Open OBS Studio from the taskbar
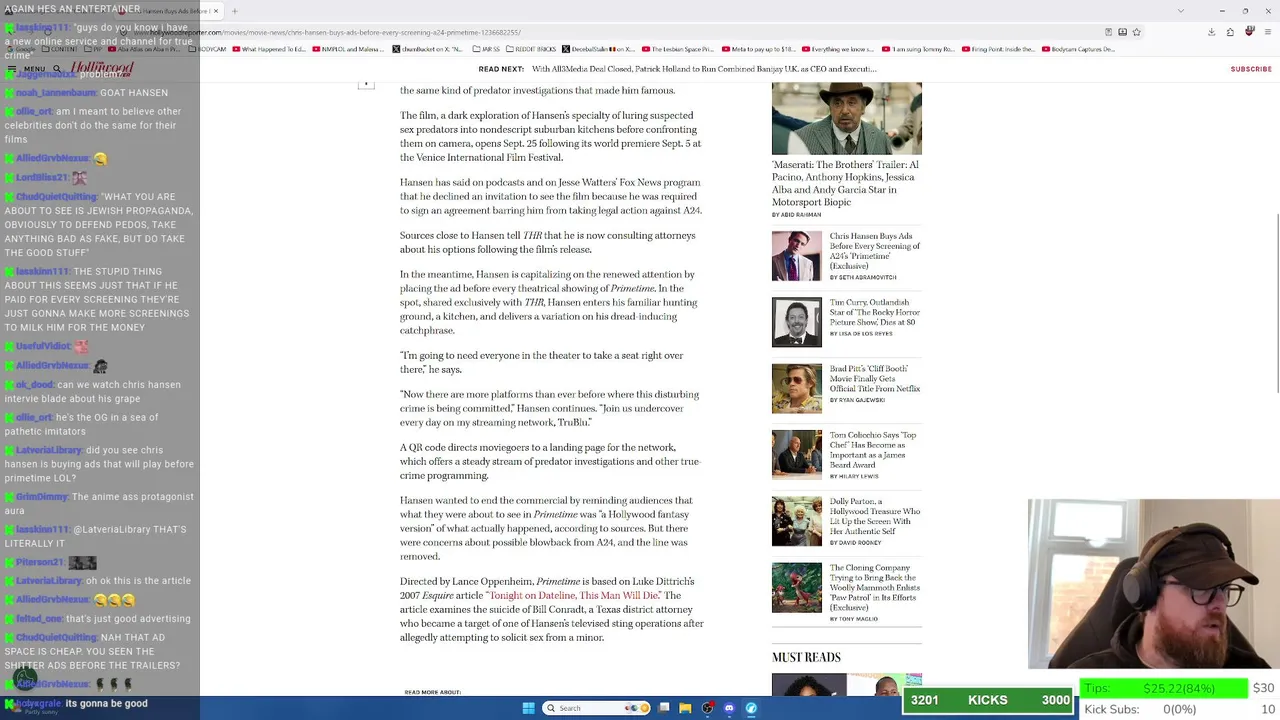 click(707, 708)
